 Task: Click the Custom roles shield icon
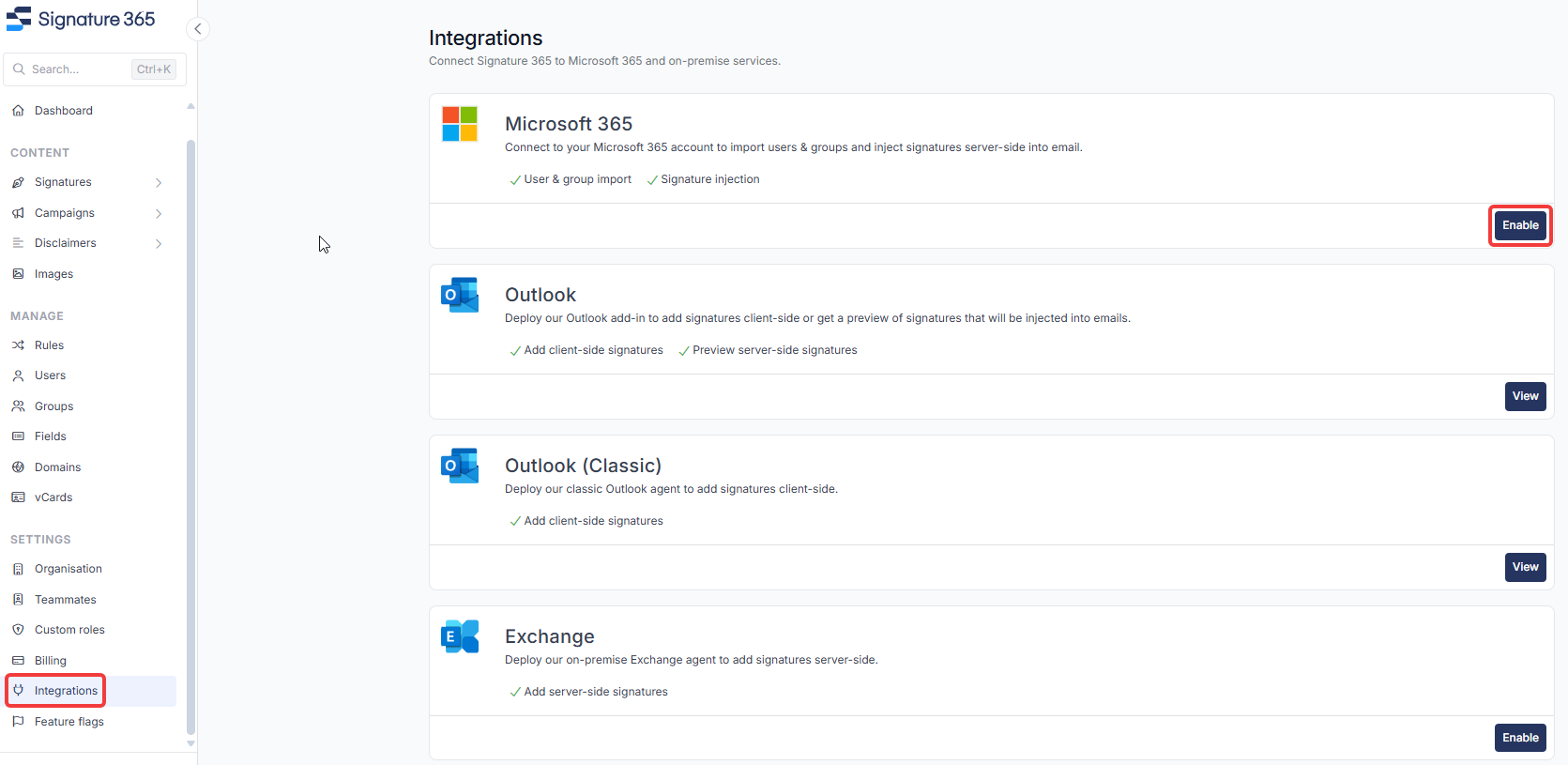tap(18, 630)
